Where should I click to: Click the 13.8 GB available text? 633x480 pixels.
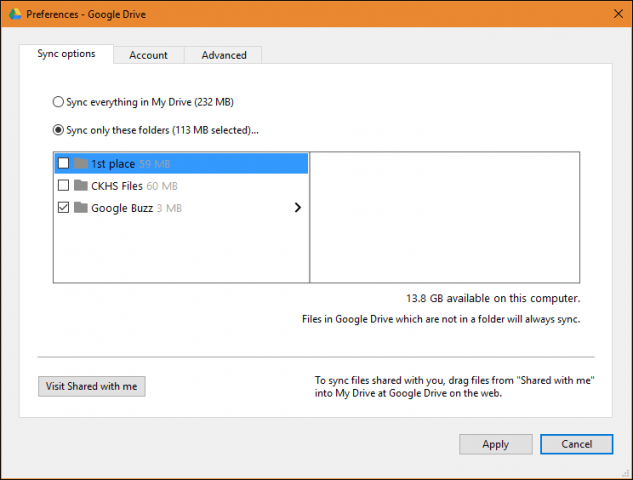coord(493,298)
